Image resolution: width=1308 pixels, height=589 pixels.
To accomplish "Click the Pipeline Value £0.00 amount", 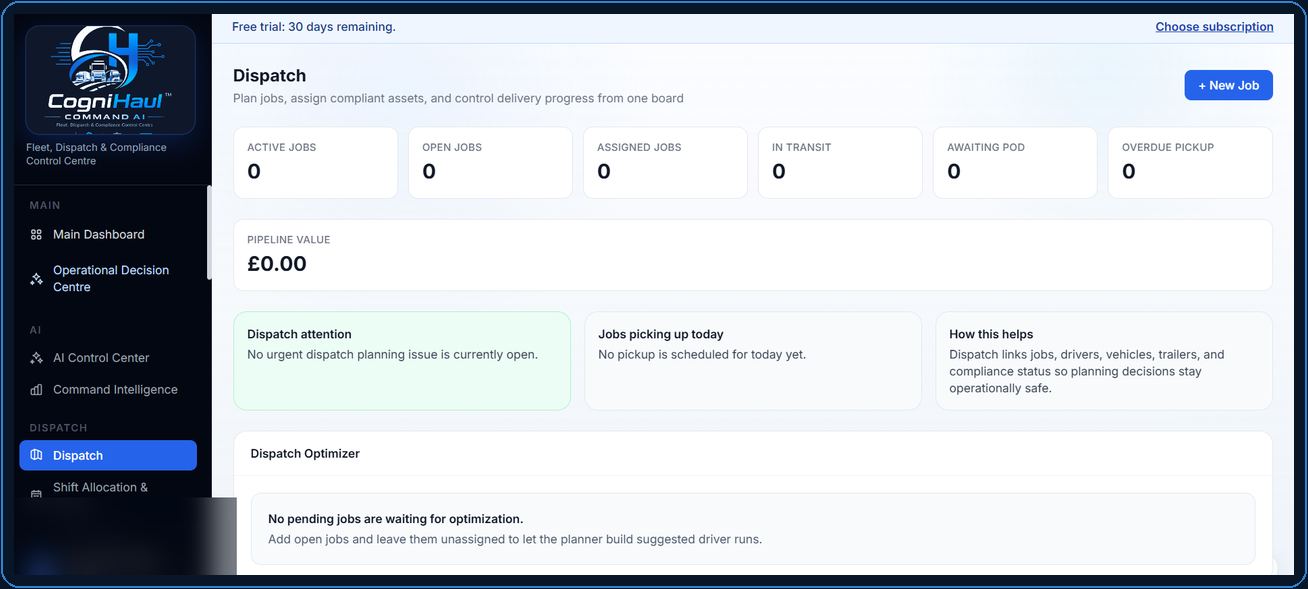I will click(x=277, y=264).
